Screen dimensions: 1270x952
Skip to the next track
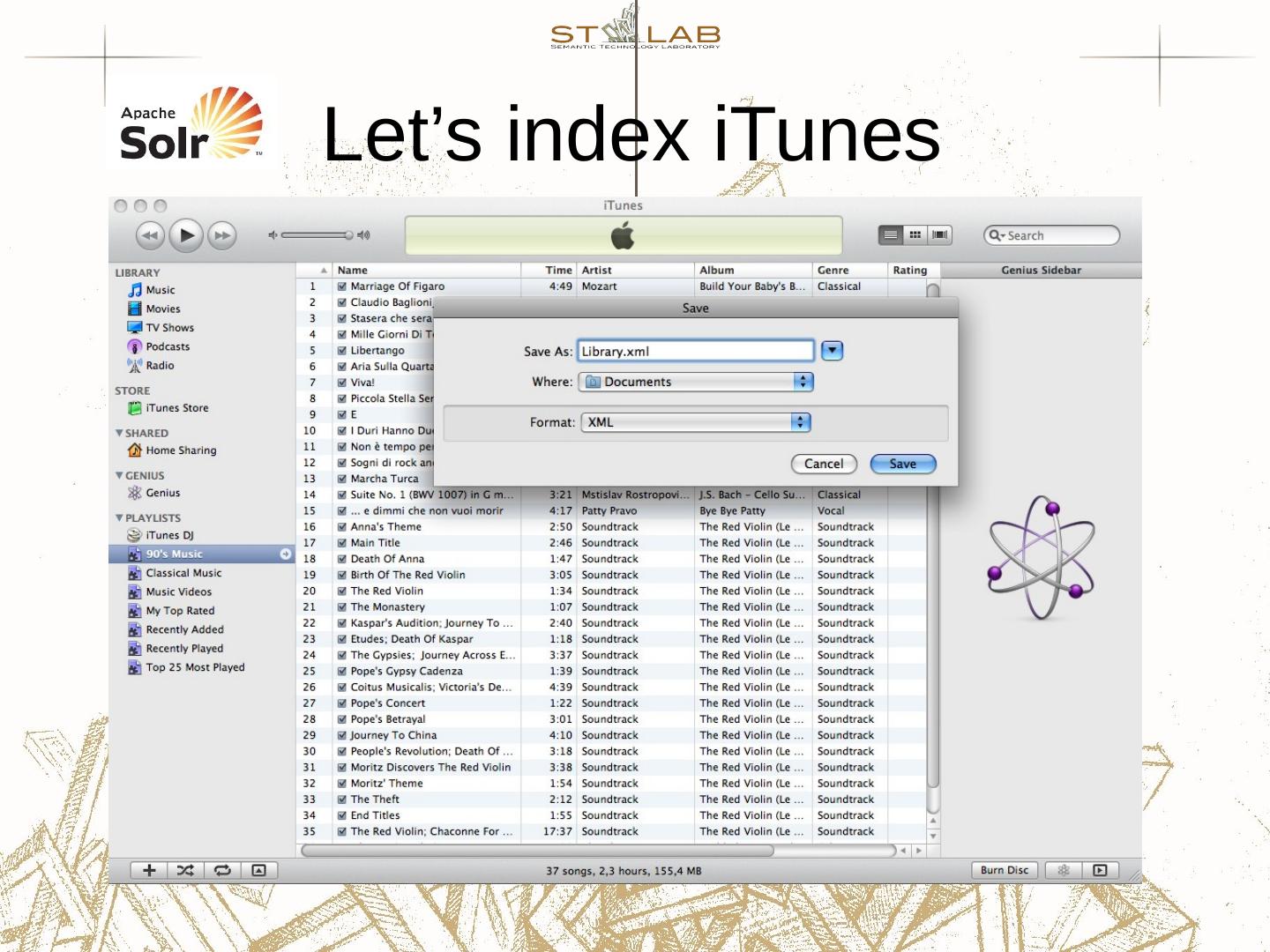pos(223,235)
